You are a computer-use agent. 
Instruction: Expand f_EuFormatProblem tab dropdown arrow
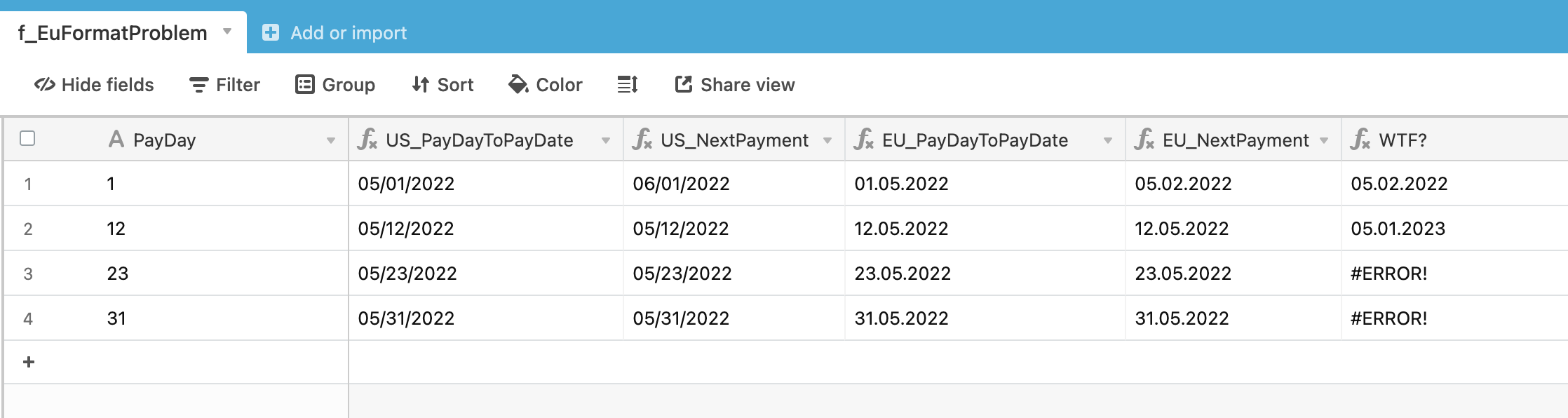tap(227, 32)
